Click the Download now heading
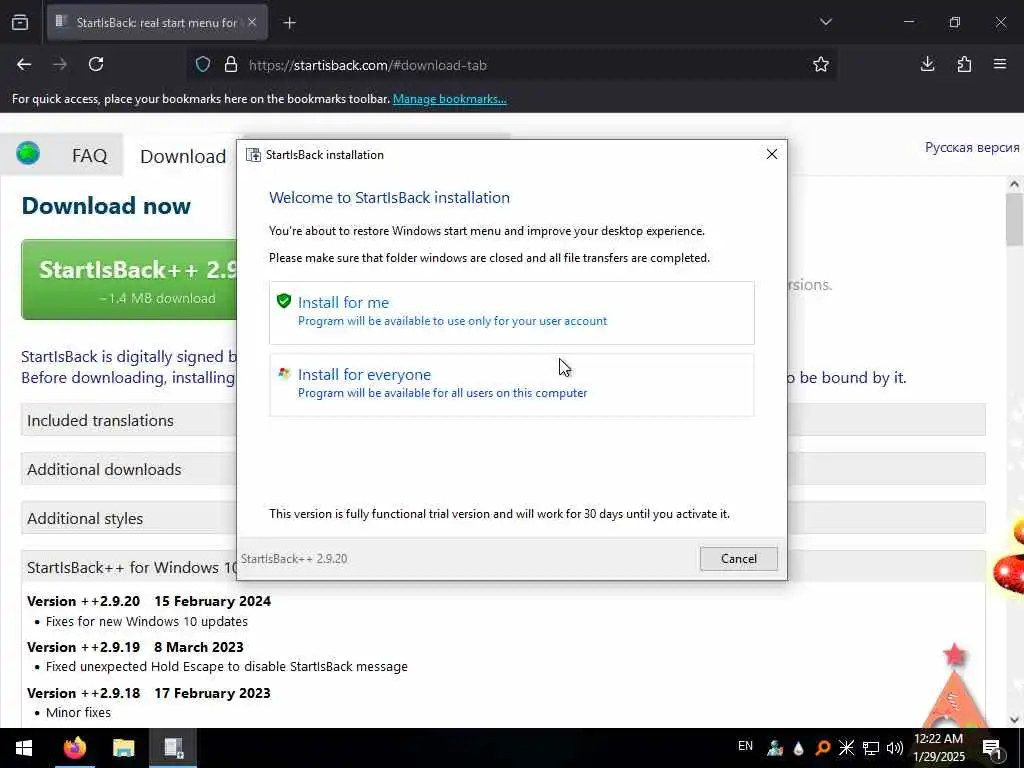Image resolution: width=1024 pixels, height=768 pixels. (106, 206)
